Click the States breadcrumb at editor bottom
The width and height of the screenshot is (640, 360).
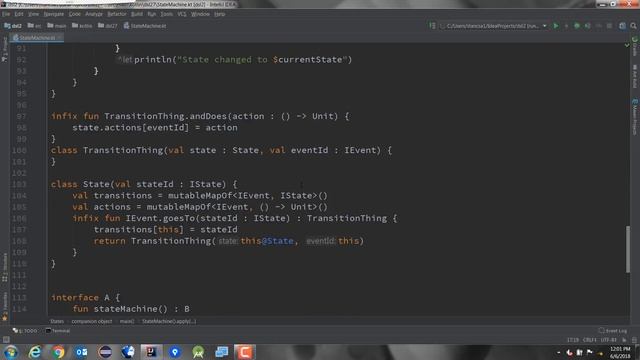pyautogui.click(x=57, y=321)
